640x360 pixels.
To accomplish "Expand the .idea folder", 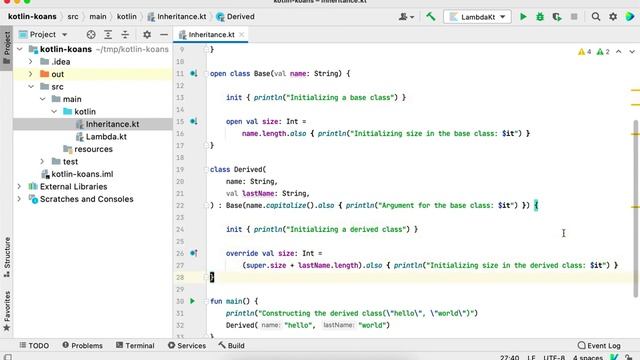I will [31, 62].
